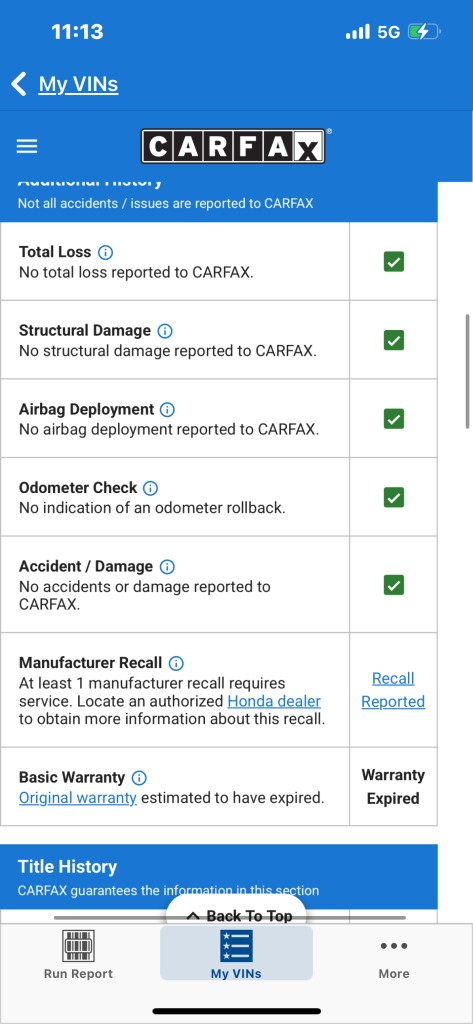The image size is (473, 1024).
Task: Open the Run Report tab
Action: point(78,954)
